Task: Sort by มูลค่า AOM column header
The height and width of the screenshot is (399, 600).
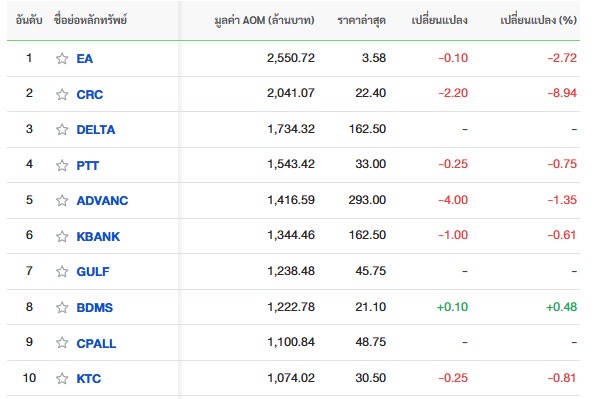Action: coord(264,20)
